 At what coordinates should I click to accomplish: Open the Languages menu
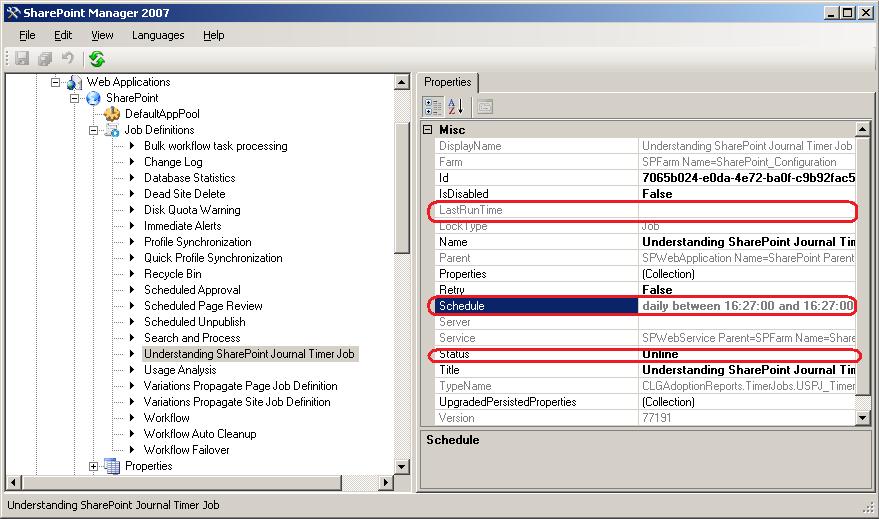tap(158, 35)
